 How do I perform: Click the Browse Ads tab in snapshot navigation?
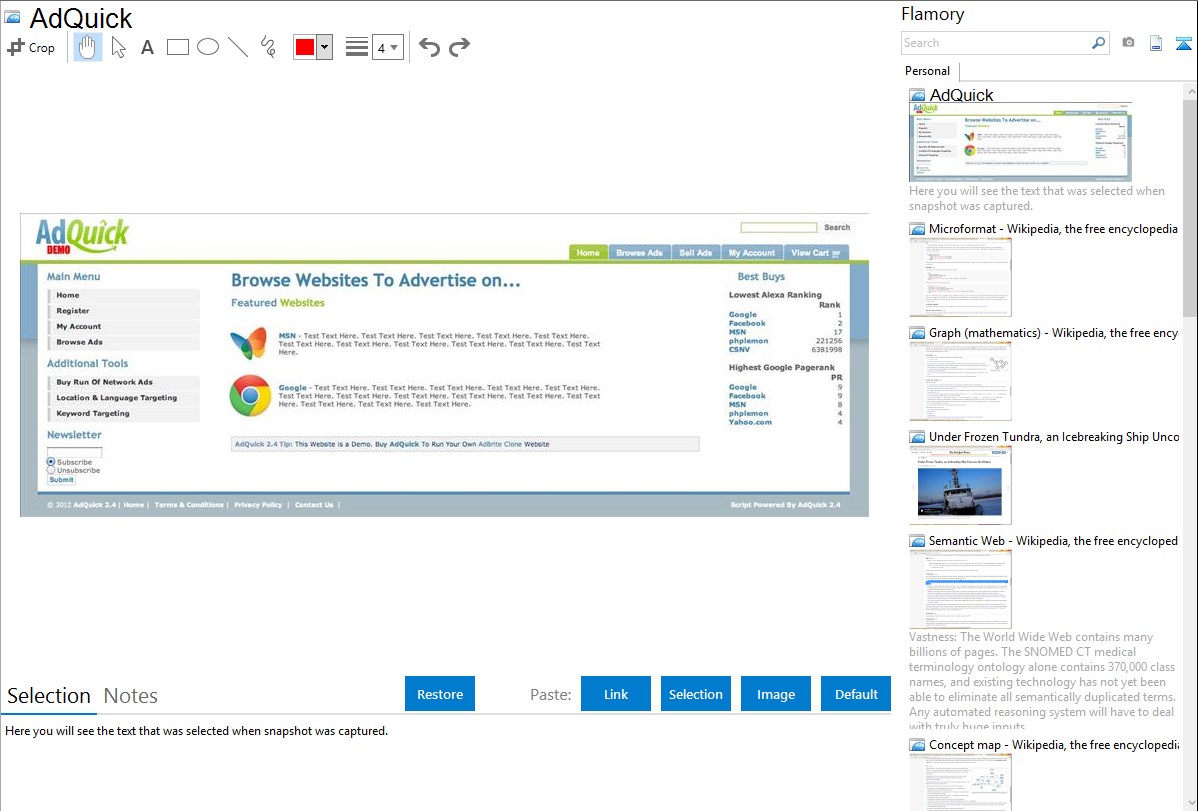tap(639, 252)
